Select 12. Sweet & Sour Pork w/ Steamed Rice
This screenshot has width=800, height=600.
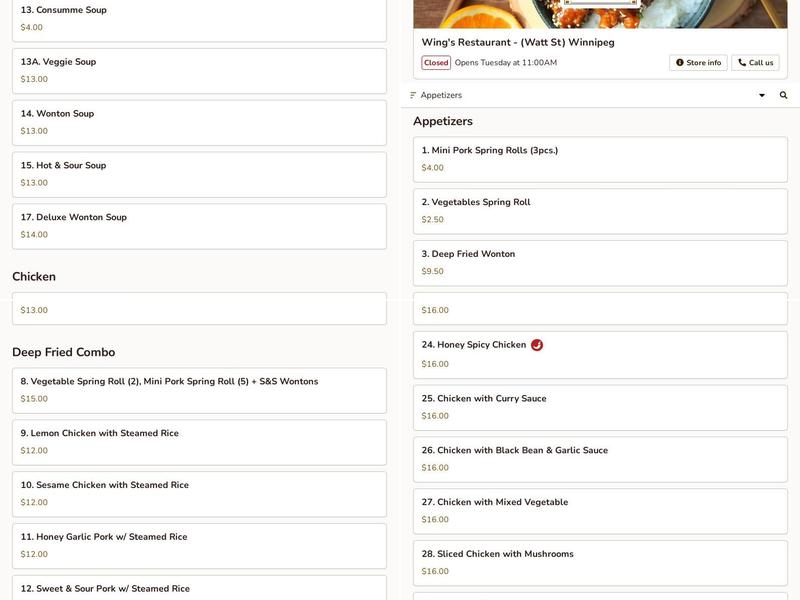tap(199, 588)
